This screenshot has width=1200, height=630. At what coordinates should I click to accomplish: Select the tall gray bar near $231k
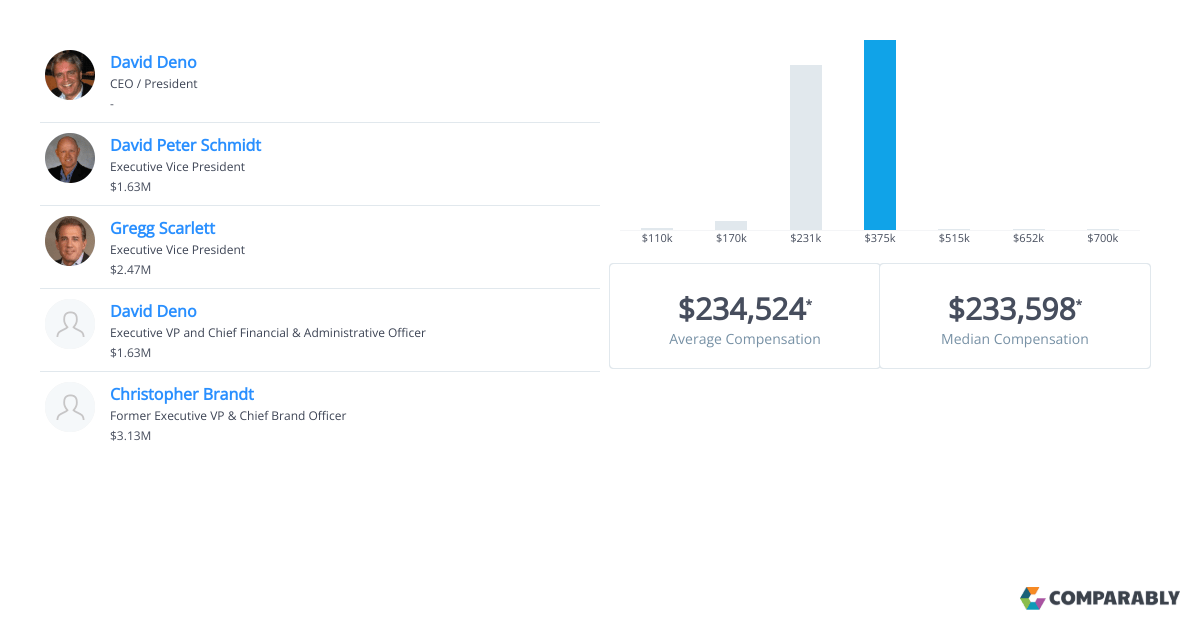coord(806,145)
